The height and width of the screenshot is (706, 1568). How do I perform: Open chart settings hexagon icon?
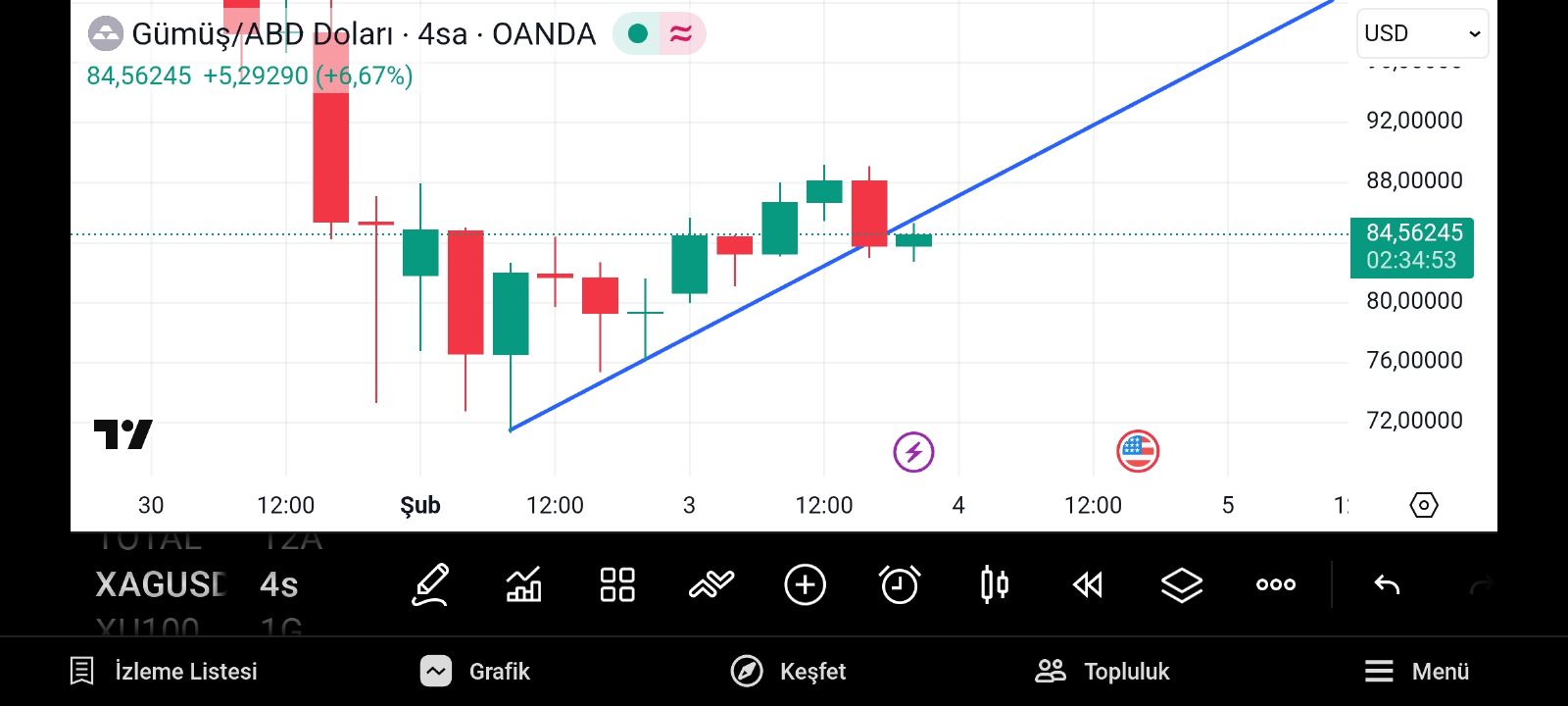click(1424, 505)
